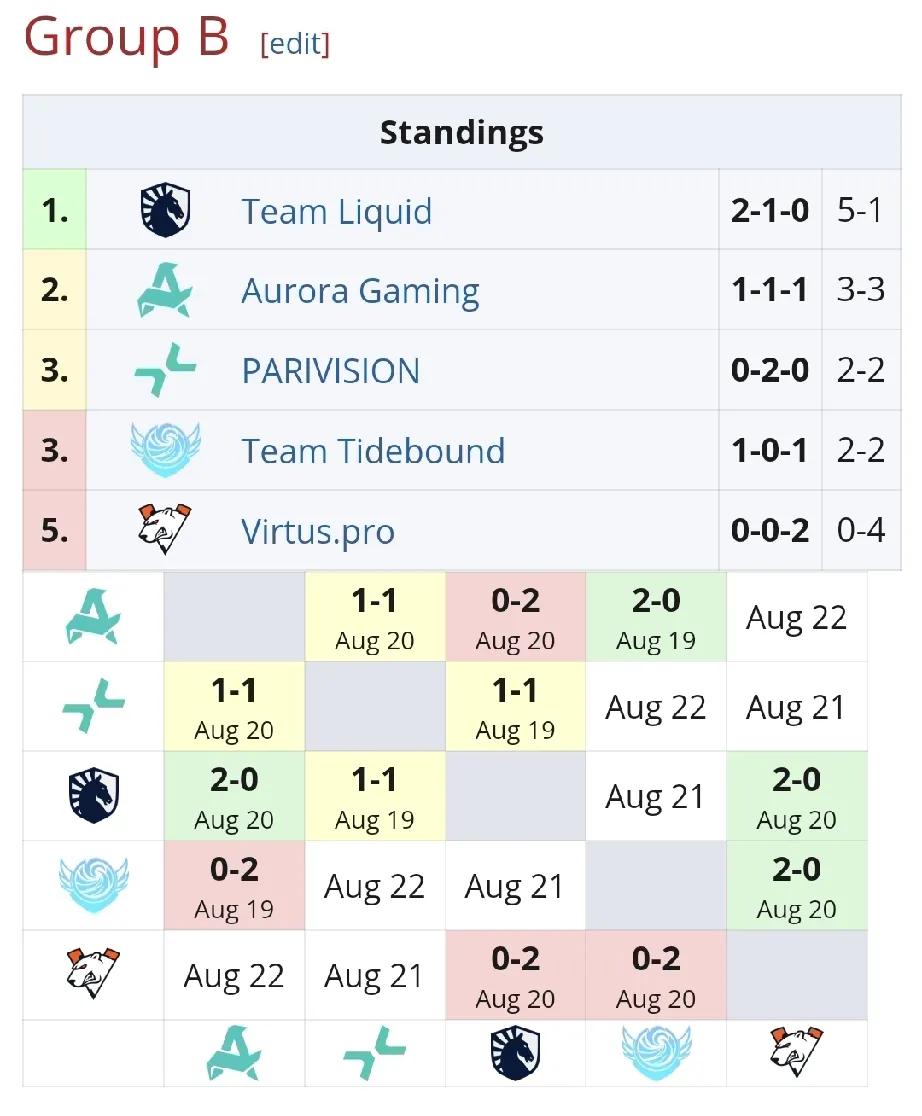Click the Team Liquid logo in standings

tap(165, 209)
